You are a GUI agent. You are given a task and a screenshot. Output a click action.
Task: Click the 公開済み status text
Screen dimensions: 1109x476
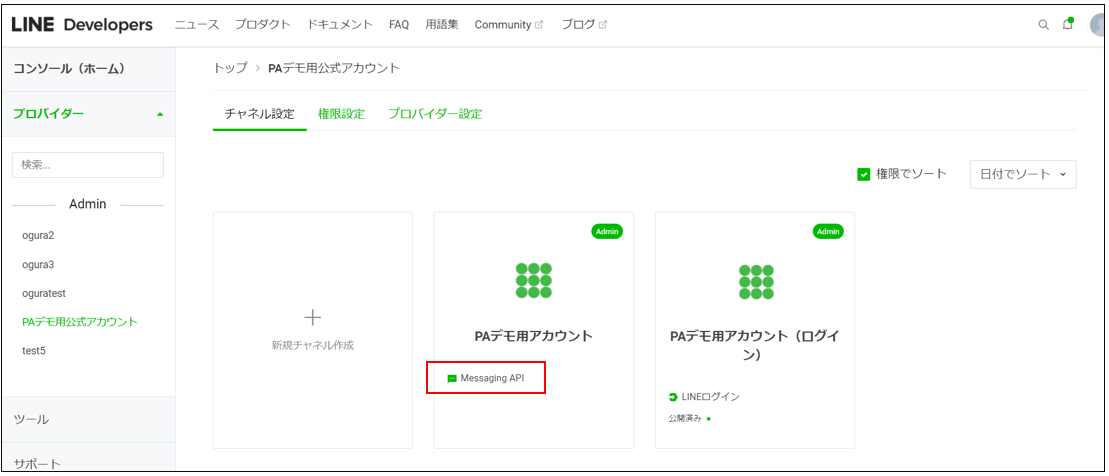(x=685, y=418)
